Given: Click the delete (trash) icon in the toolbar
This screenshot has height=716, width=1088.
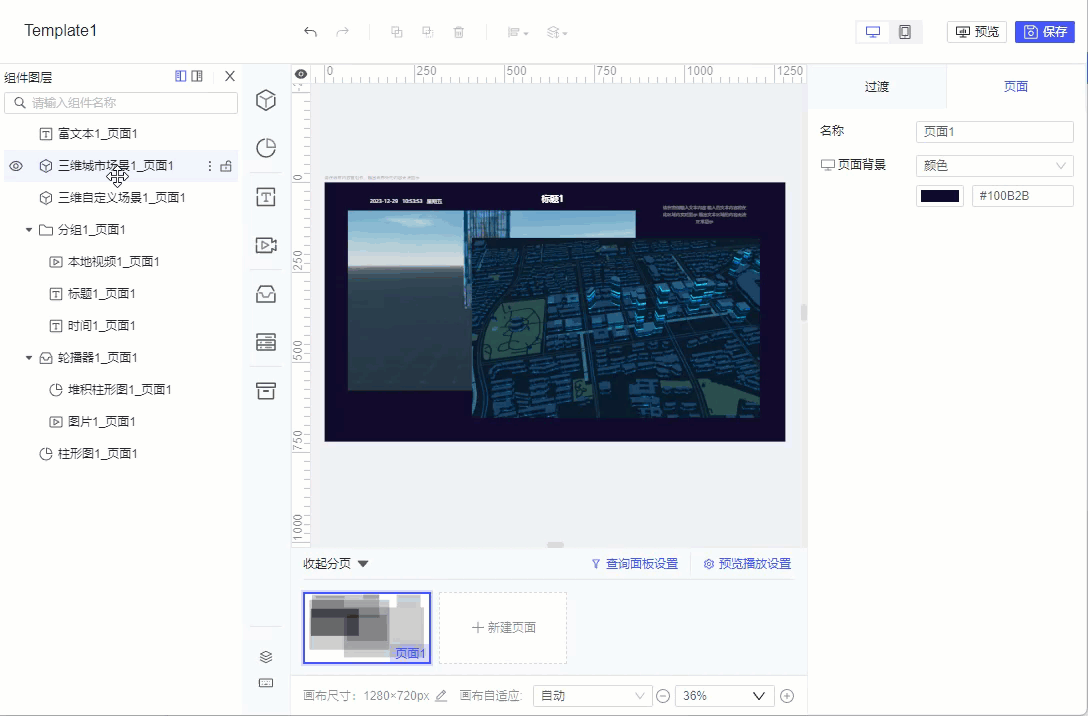Looking at the screenshot, I should pos(458,31).
